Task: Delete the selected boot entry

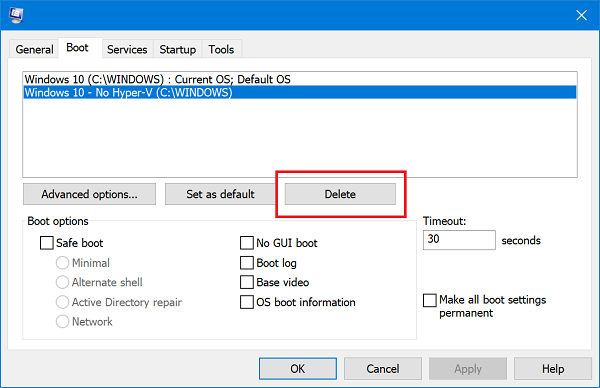Action: click(340, 194)
